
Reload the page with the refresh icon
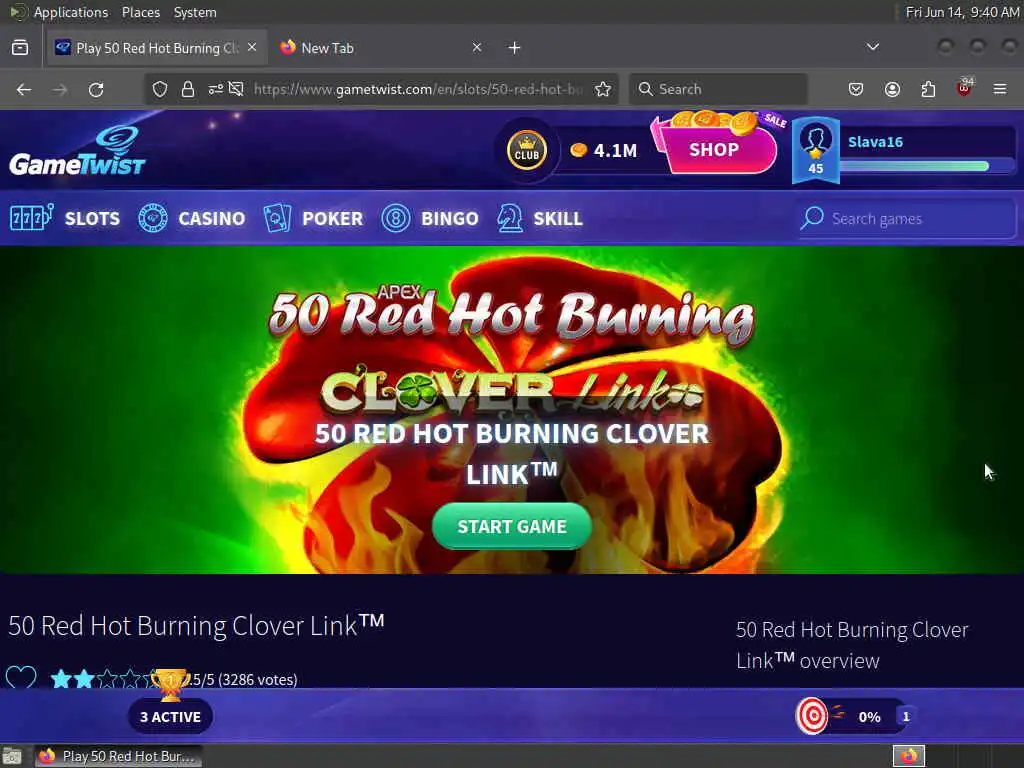coord(96,89)
